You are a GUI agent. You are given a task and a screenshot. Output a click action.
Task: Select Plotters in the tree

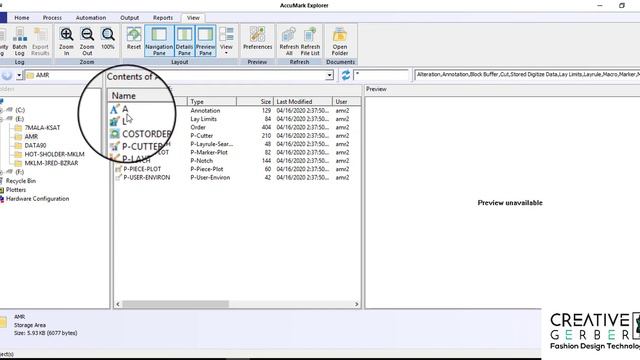16,190
